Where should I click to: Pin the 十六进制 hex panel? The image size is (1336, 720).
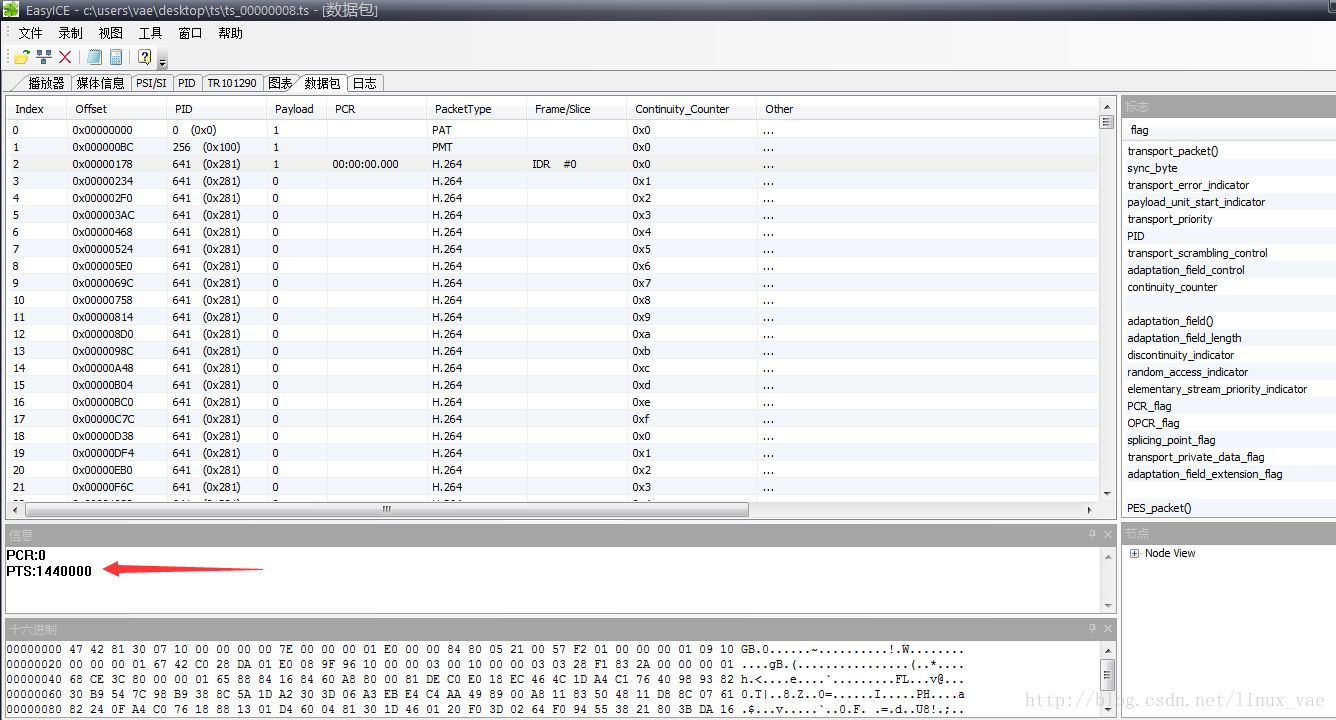point(1092,629)
